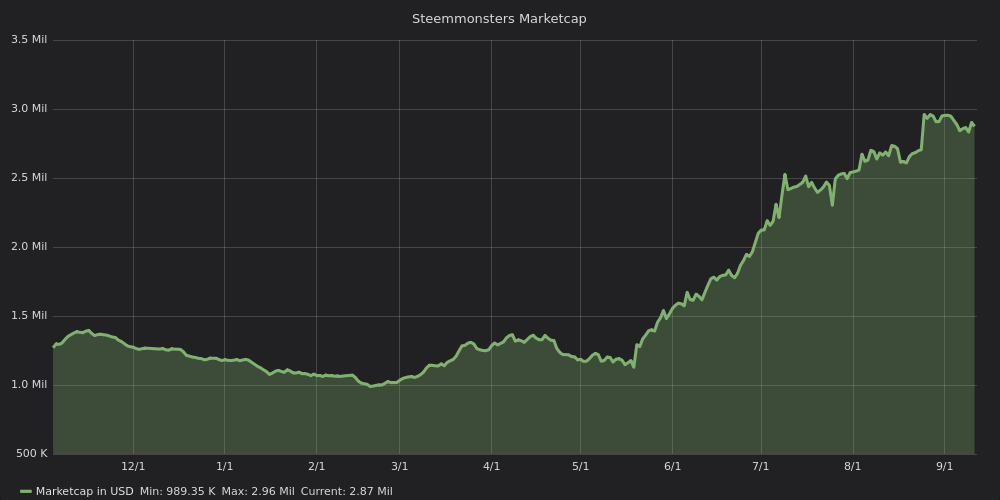The width and height of the screenshot is (1000, 500).
Task: Toggle the Marketcap in USD legend series
Action: coord(84,491)
